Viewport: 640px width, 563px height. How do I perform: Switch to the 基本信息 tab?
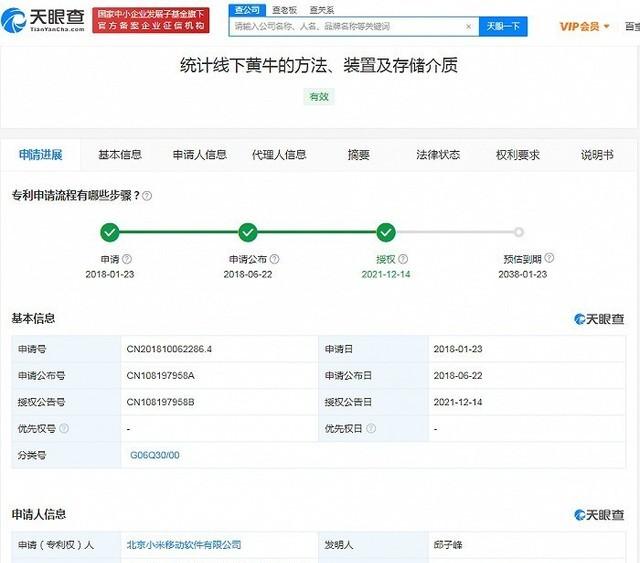120,155
